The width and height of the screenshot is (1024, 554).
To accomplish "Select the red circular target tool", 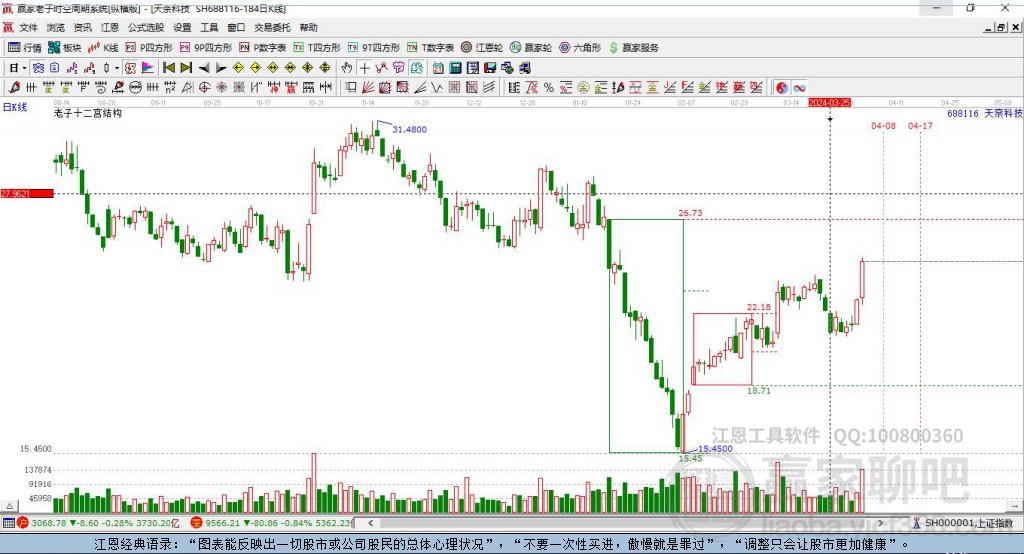I will click(204, 87).
